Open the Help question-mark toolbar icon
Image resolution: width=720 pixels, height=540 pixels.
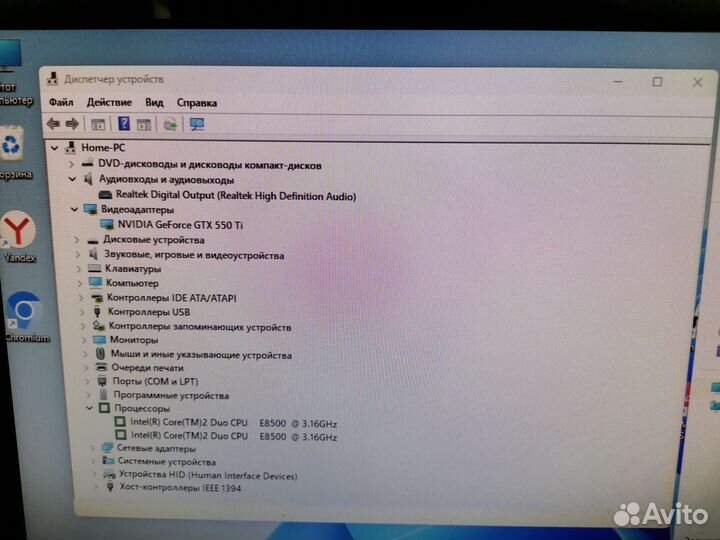[x=124, y=123]
